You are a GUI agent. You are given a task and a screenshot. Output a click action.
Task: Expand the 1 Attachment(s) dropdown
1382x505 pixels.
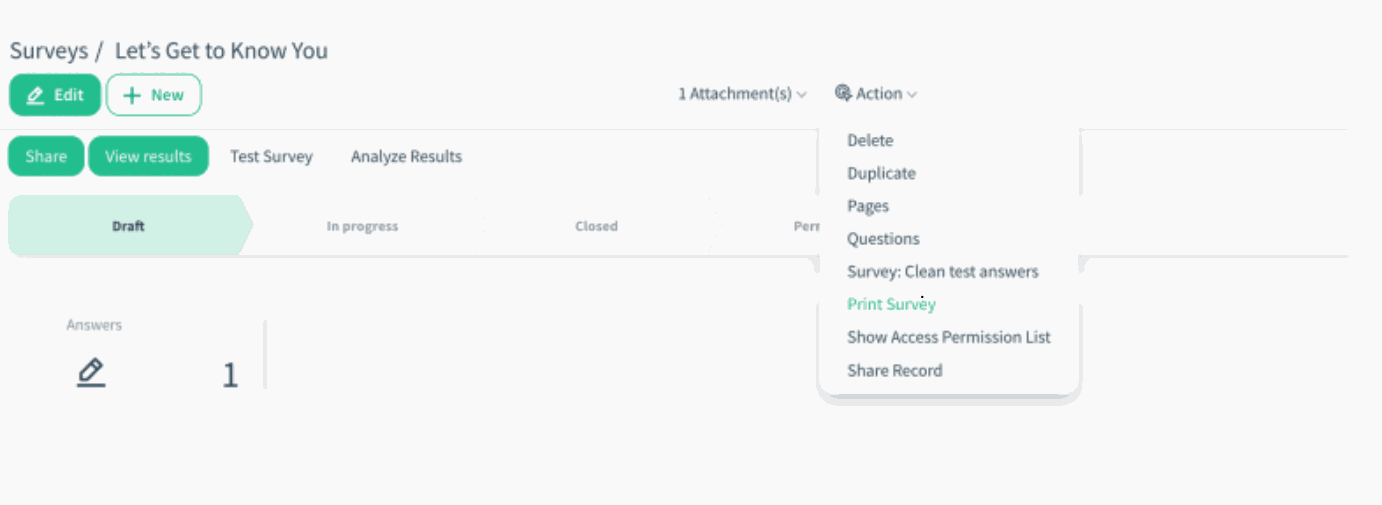pos(742,94)
